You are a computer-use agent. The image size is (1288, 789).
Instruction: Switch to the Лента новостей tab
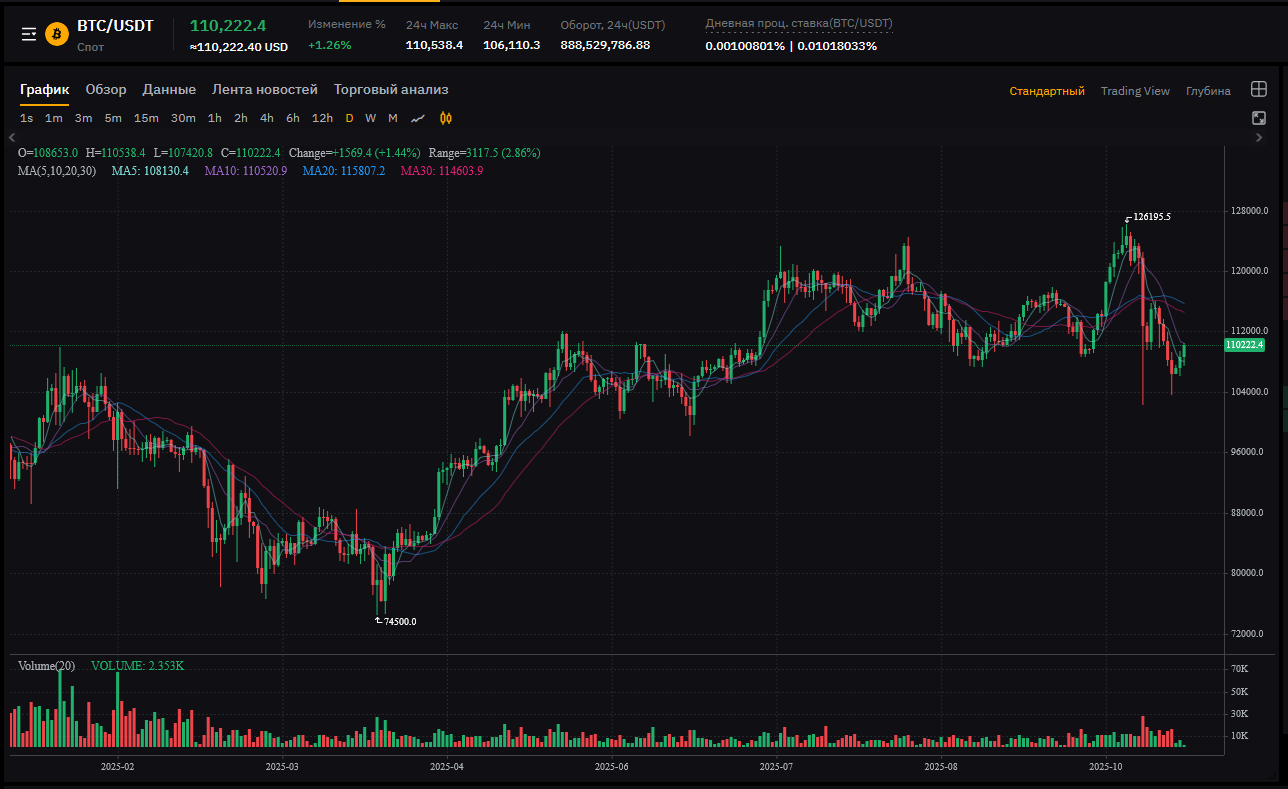click(x=264, y=90)
